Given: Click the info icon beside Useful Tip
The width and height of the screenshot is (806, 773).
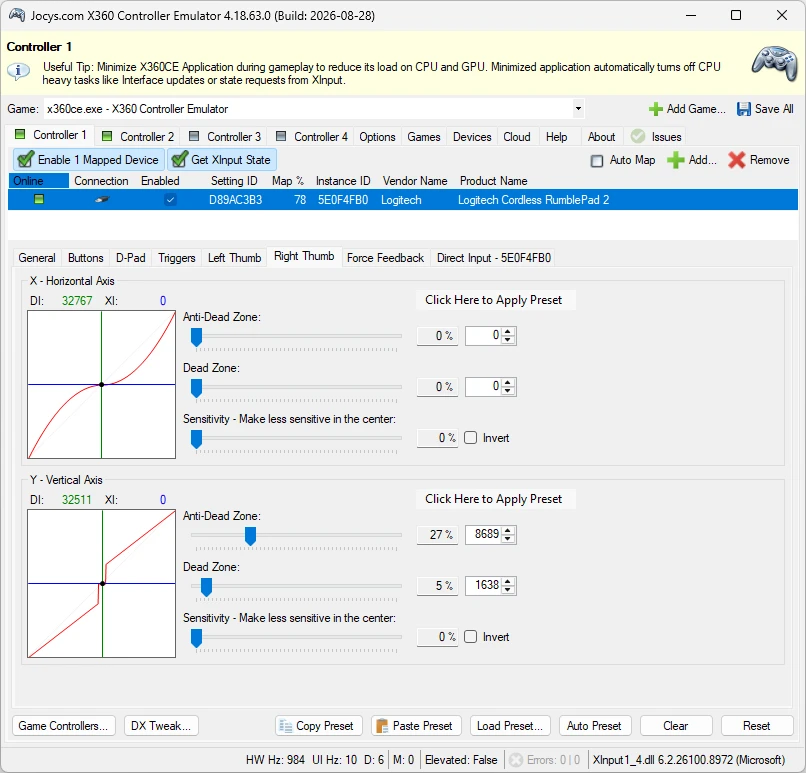Looking at the screenshot, I should pyautogui.click(x=19, y=70).
